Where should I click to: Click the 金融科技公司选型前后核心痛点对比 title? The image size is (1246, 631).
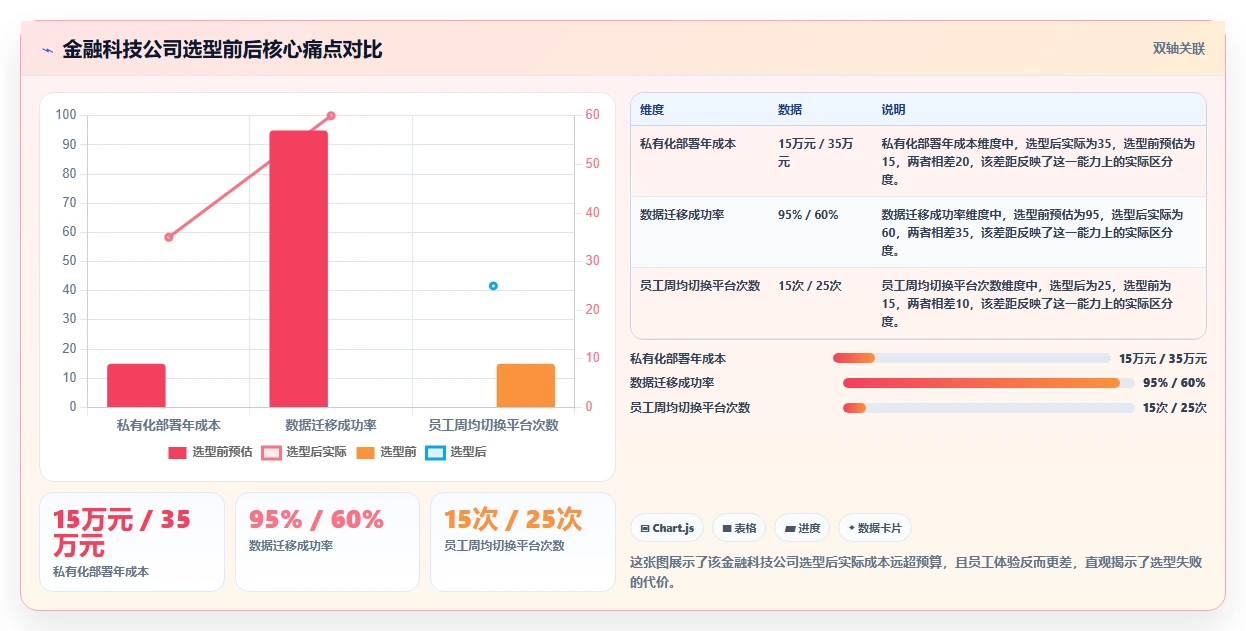coord(222,50)
